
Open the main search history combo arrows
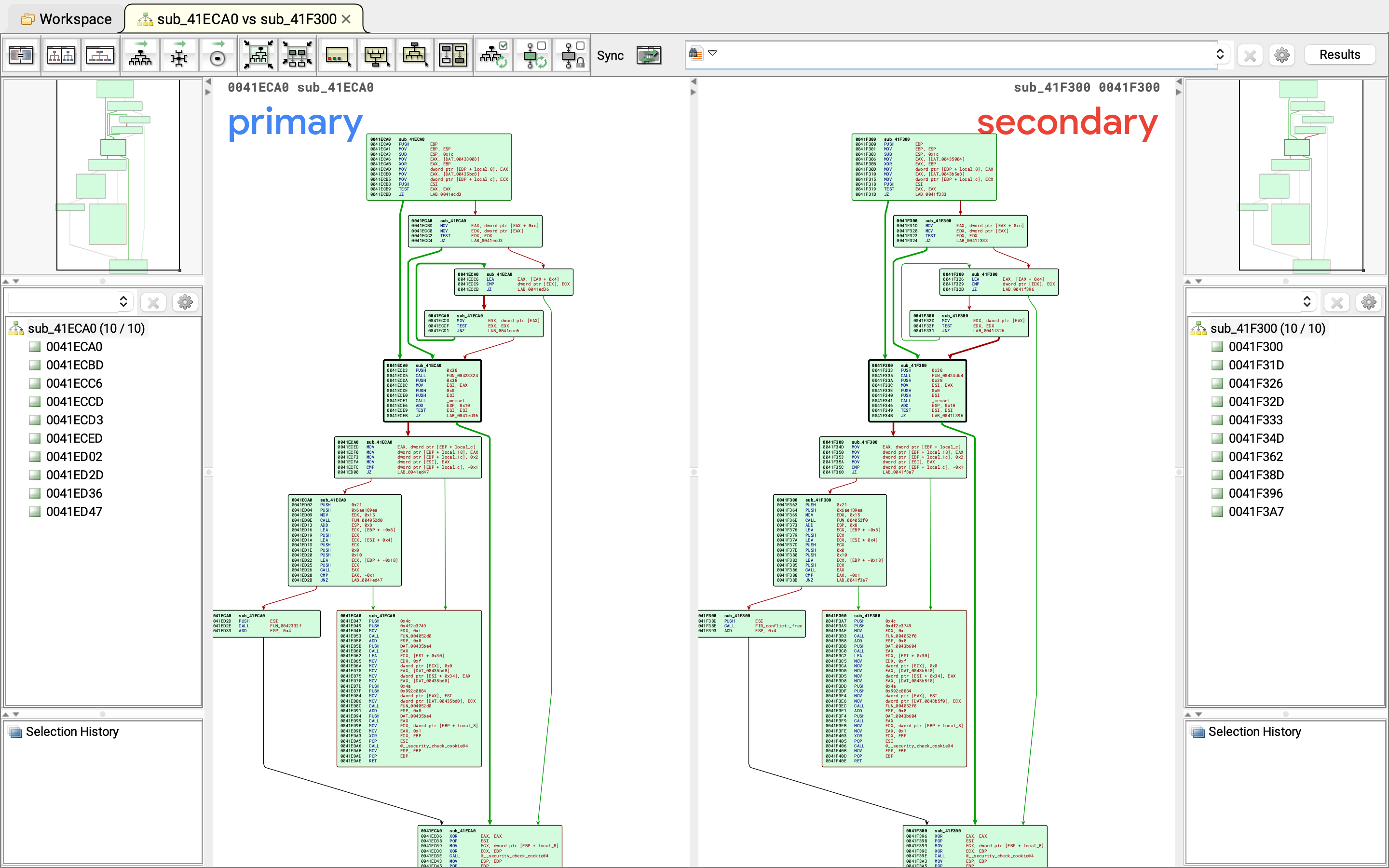1220,54
